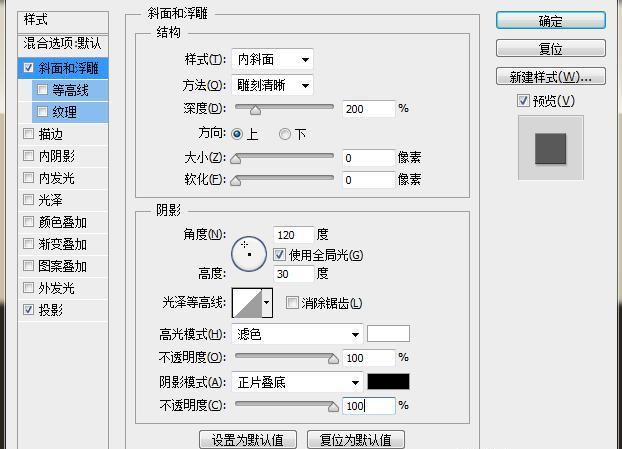This screenshot has height=449, width=622.
Task: Enable the 描边 style checkbox
Action: (x=28, y=134)
